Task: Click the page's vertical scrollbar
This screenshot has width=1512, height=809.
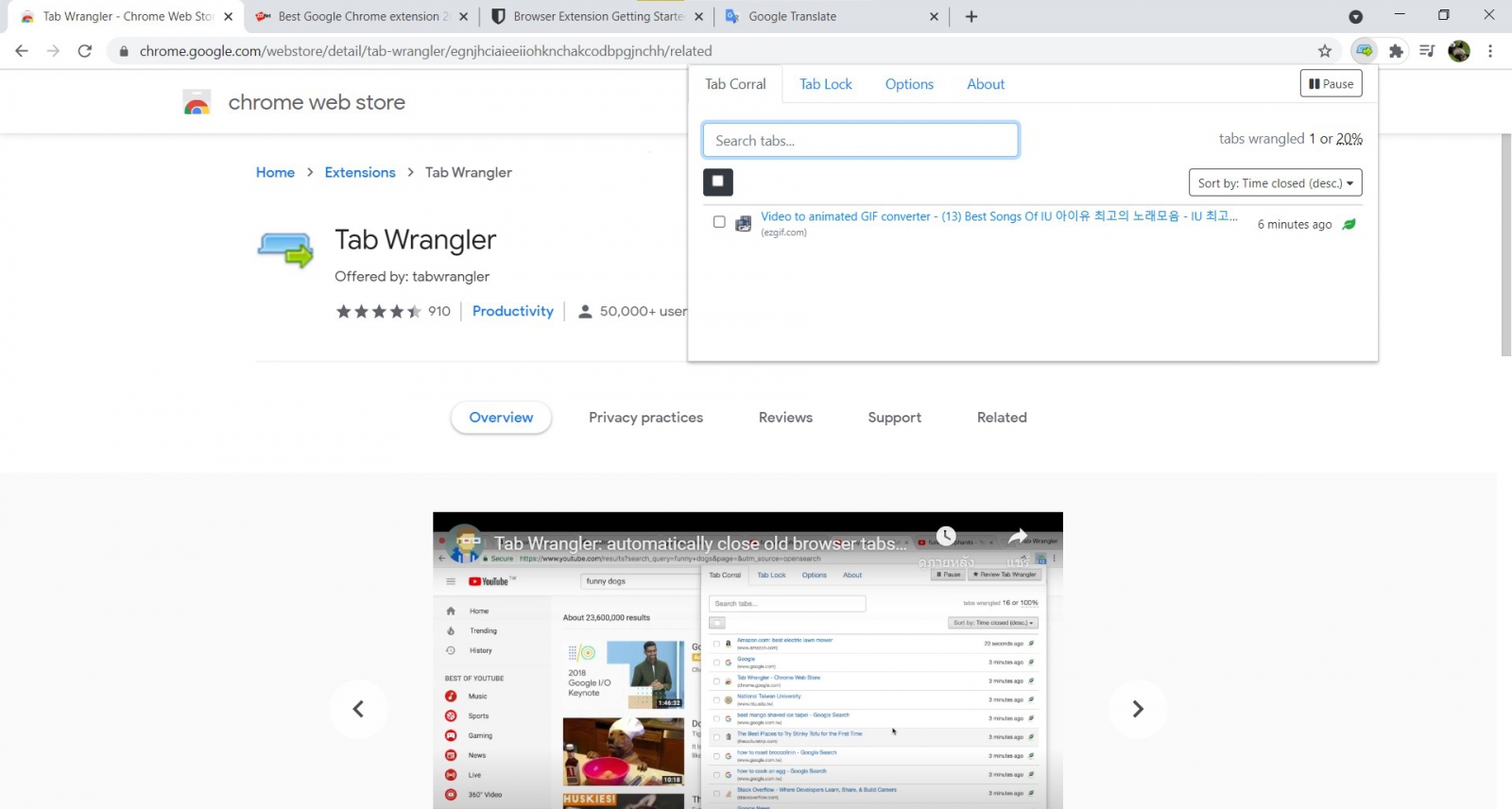Action: [x=1505, y=246]
